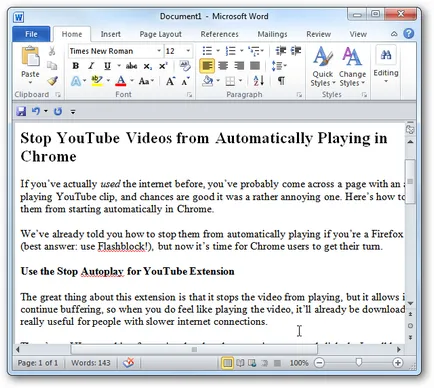
Task: Click the Zoom Out minus button
Action: tap(319, 363)
